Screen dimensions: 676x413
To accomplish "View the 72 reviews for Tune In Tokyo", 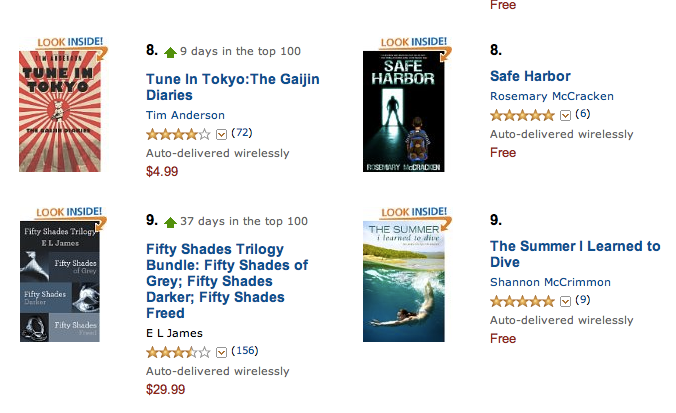I will pos(241,133).
